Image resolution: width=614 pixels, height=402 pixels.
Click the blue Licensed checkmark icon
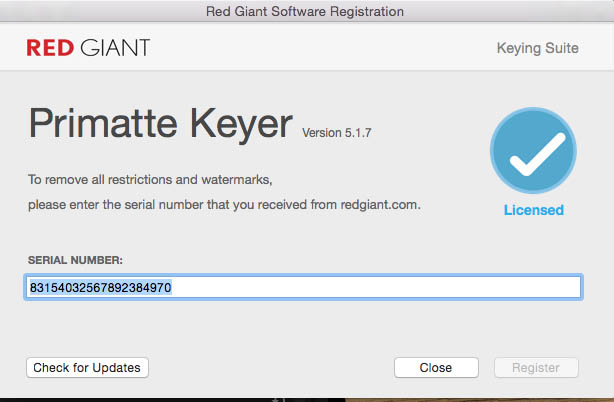pyautogui.click(x=533, y=150)
